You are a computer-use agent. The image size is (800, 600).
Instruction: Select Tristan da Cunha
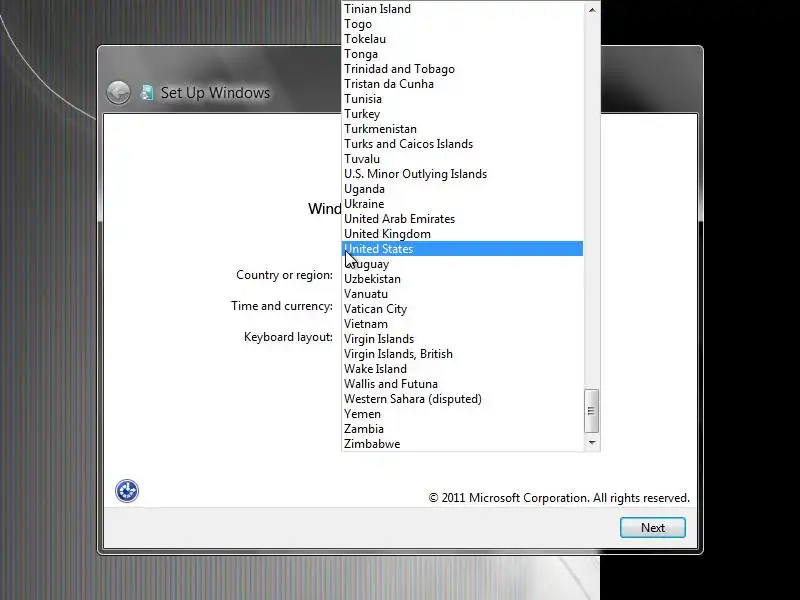click(x=462, y=84)
